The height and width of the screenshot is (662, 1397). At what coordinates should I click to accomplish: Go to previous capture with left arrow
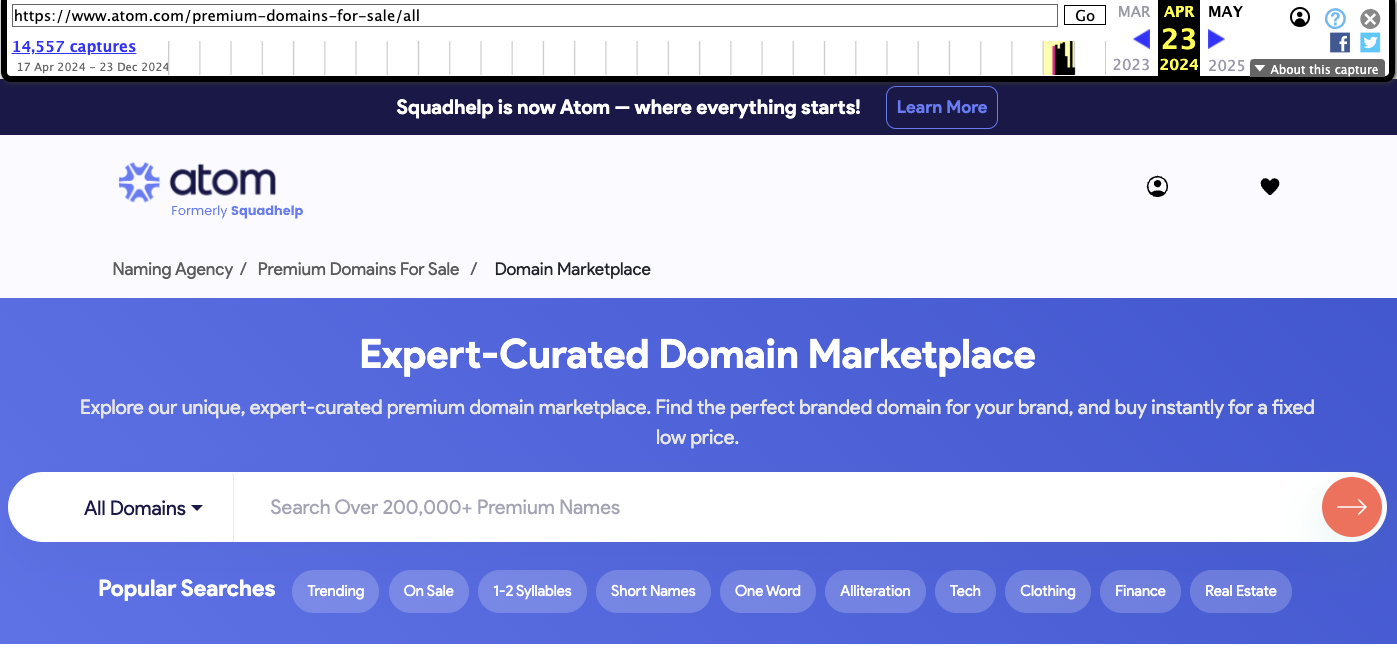pos(1141,39)
